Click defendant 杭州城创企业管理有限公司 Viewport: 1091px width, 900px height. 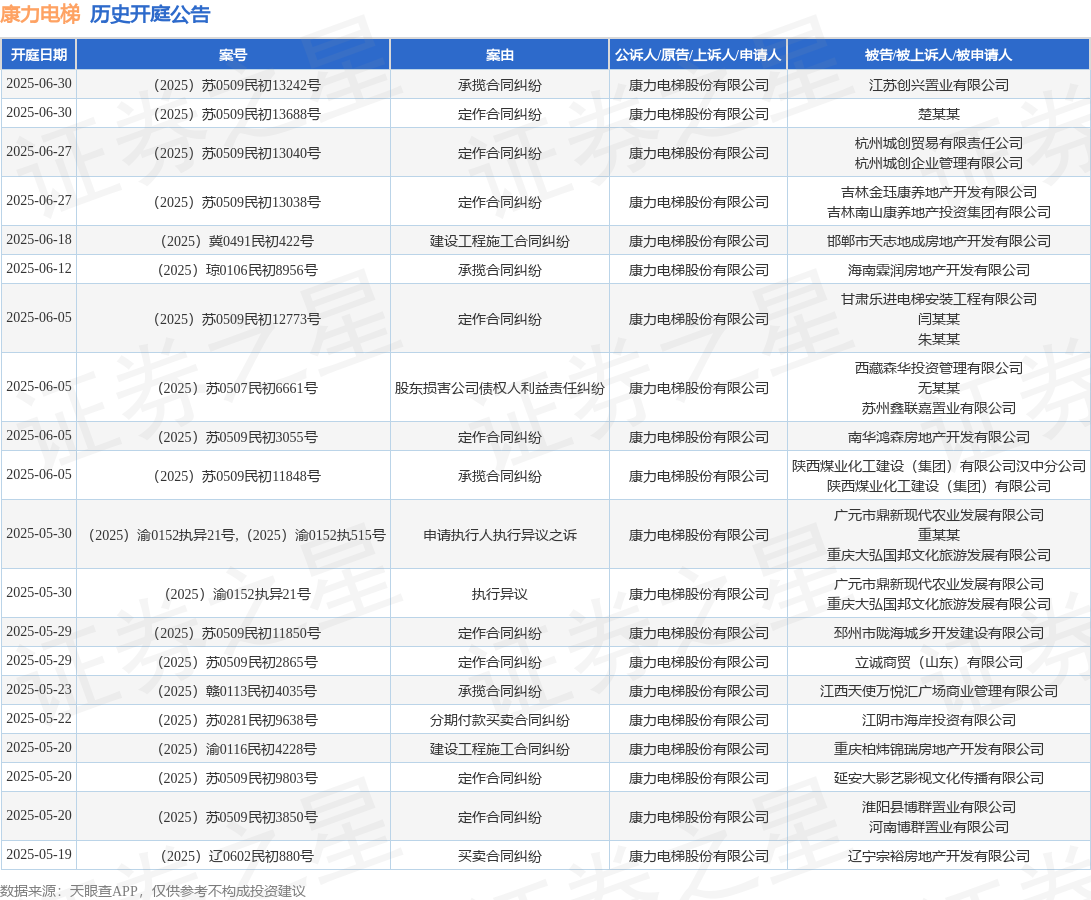point(939,163)
